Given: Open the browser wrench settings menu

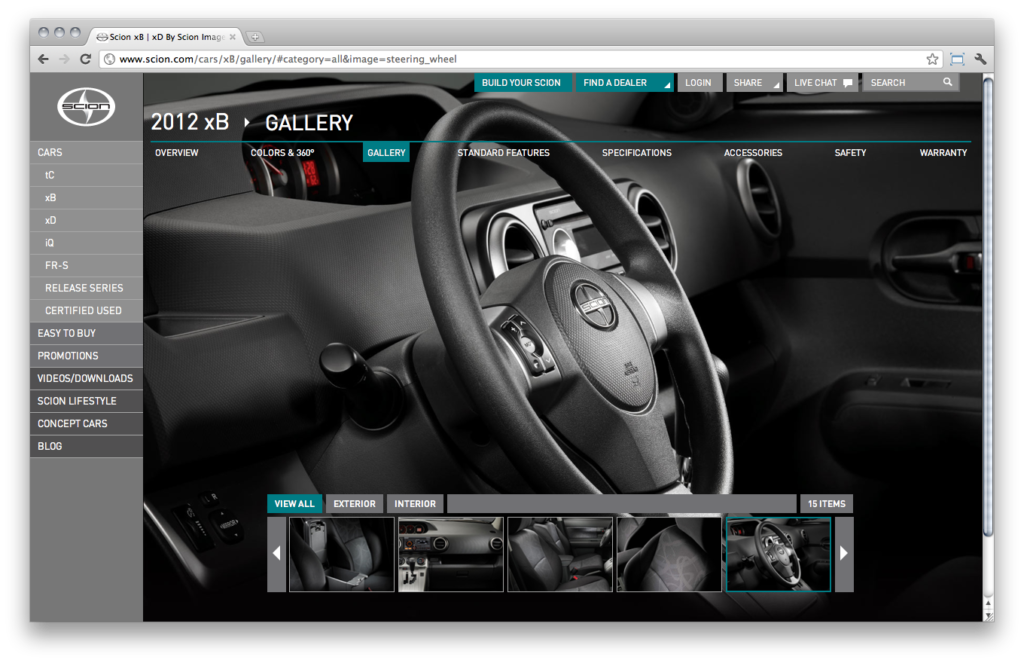Looking at the screenshot, I should pyautogui.click(x=980, y=59).
